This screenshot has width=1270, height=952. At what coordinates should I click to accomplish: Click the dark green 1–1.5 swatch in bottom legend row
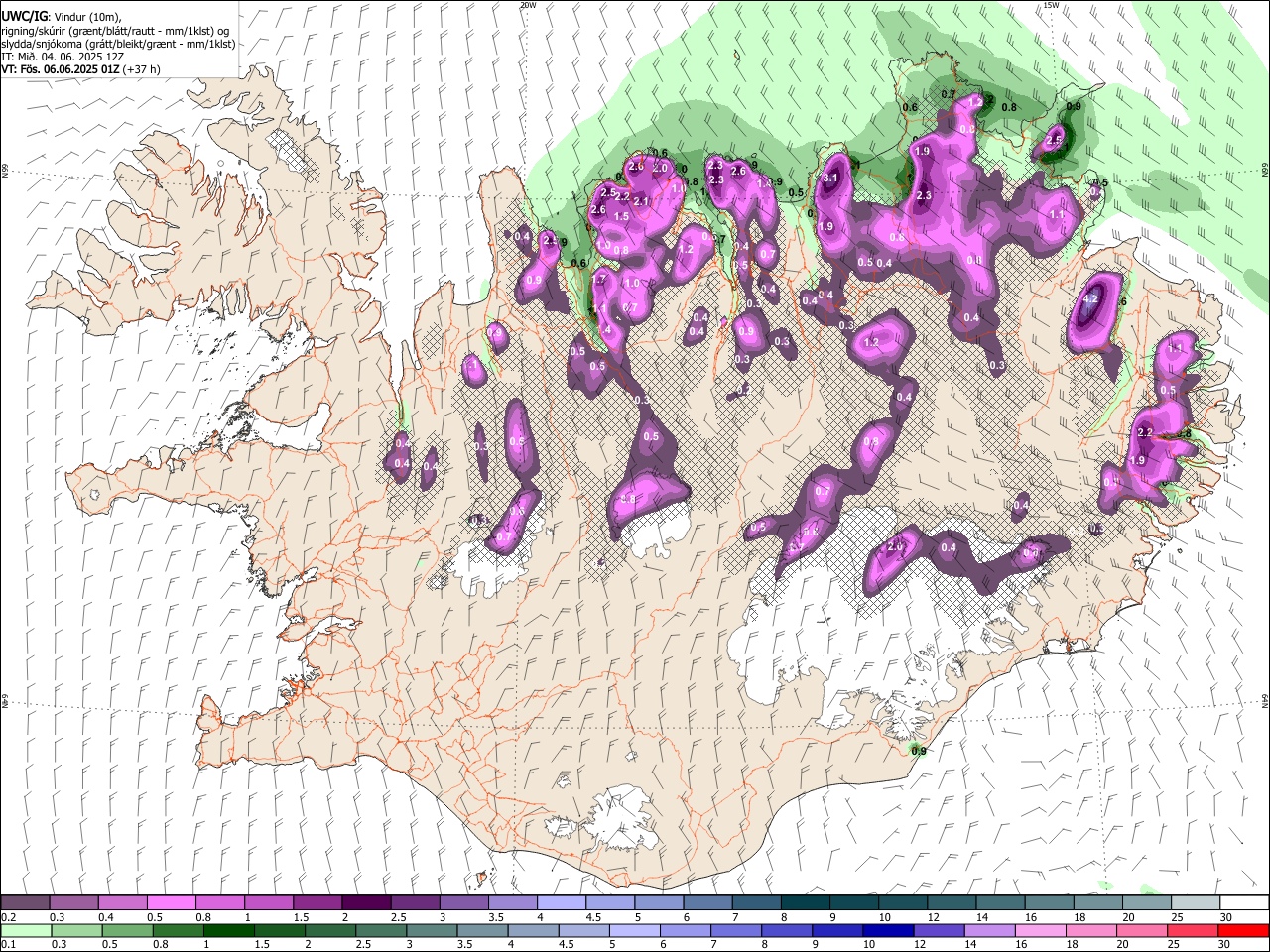tap(228, 931)
